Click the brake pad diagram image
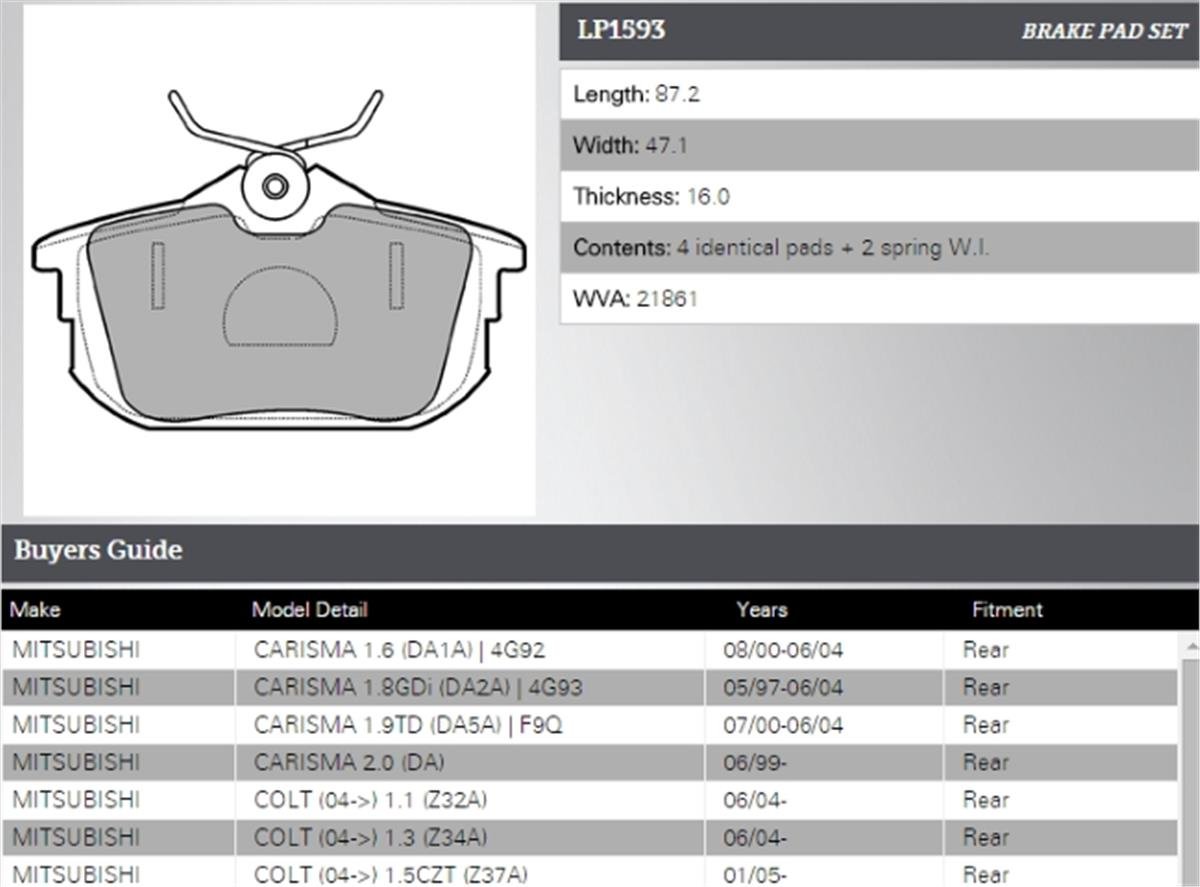The height and width of the screenshot is (887, 1200). (279, 260)
